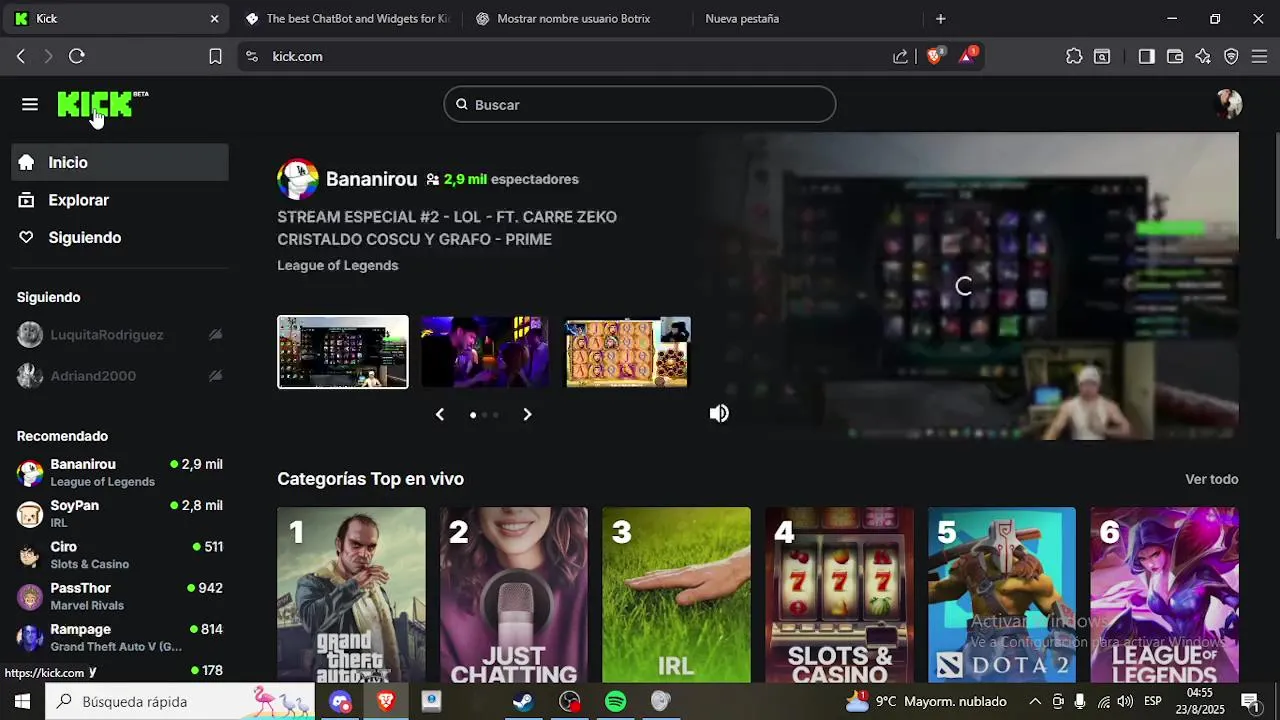Screen dimensions: 1280x720
Task: Open Steam from the taskbar
Action: tap(523, 702)
